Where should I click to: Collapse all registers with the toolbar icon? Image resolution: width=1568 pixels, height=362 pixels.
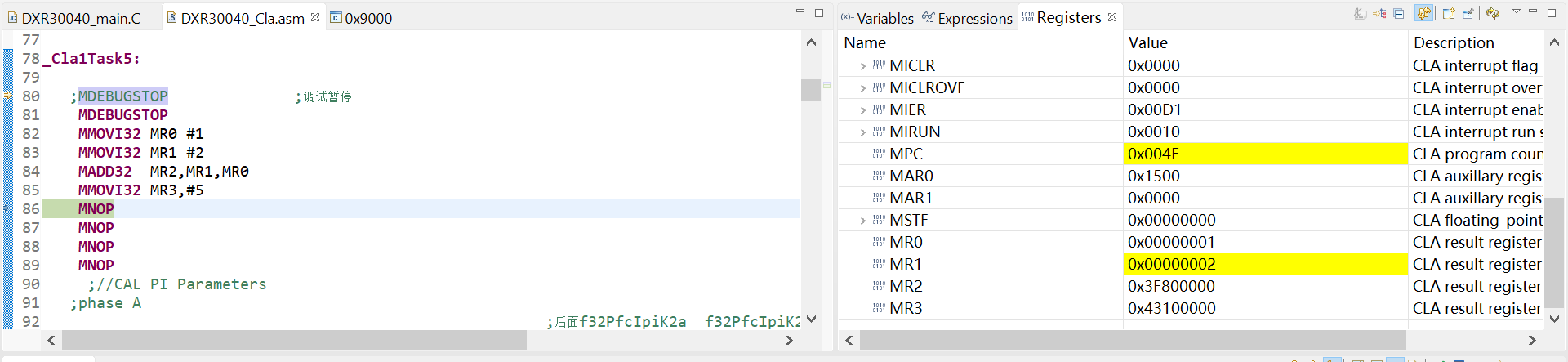pyautogui.click(x=1399, y=13)
